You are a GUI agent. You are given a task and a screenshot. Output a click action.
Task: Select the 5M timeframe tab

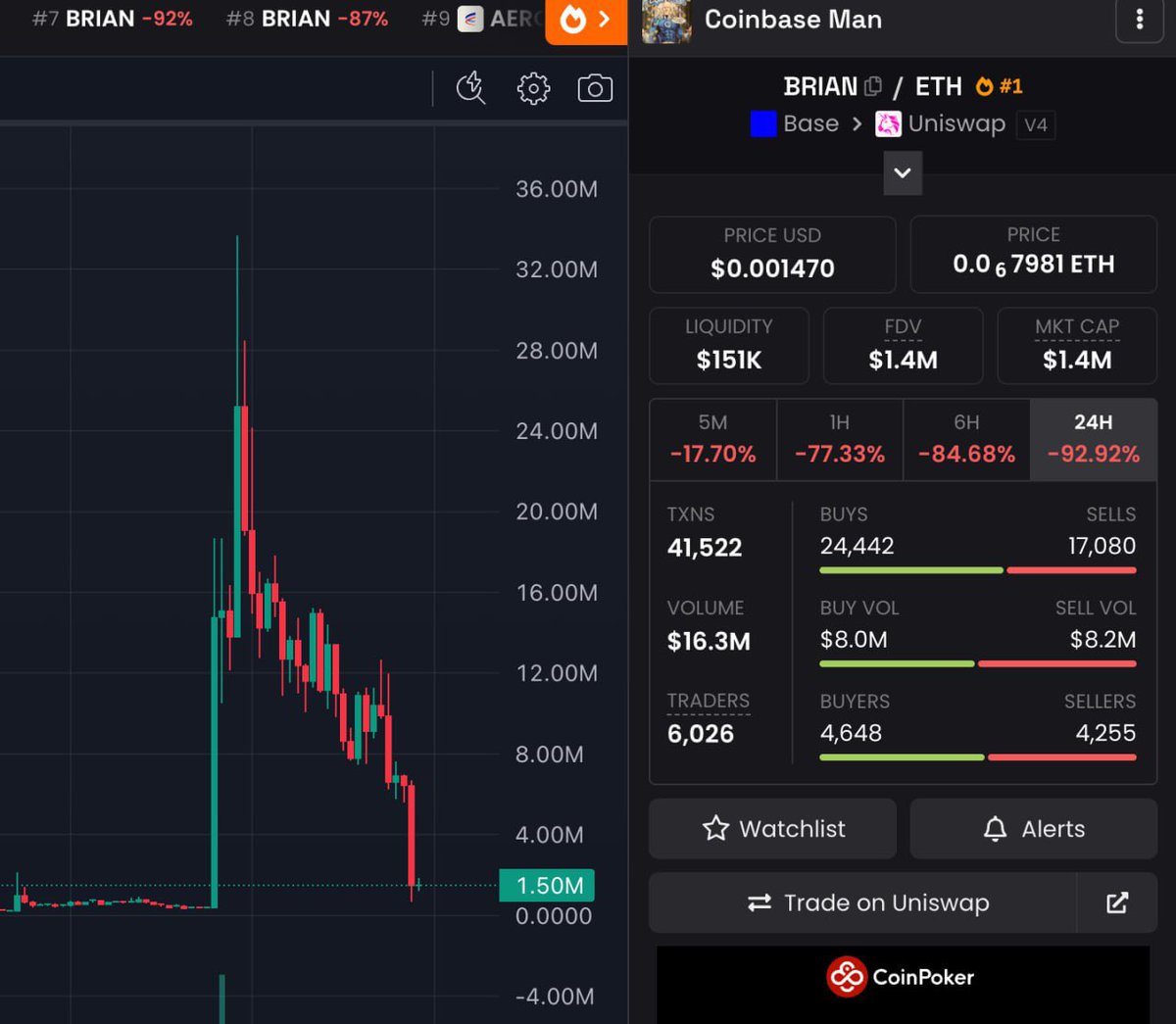coord(712,439)
